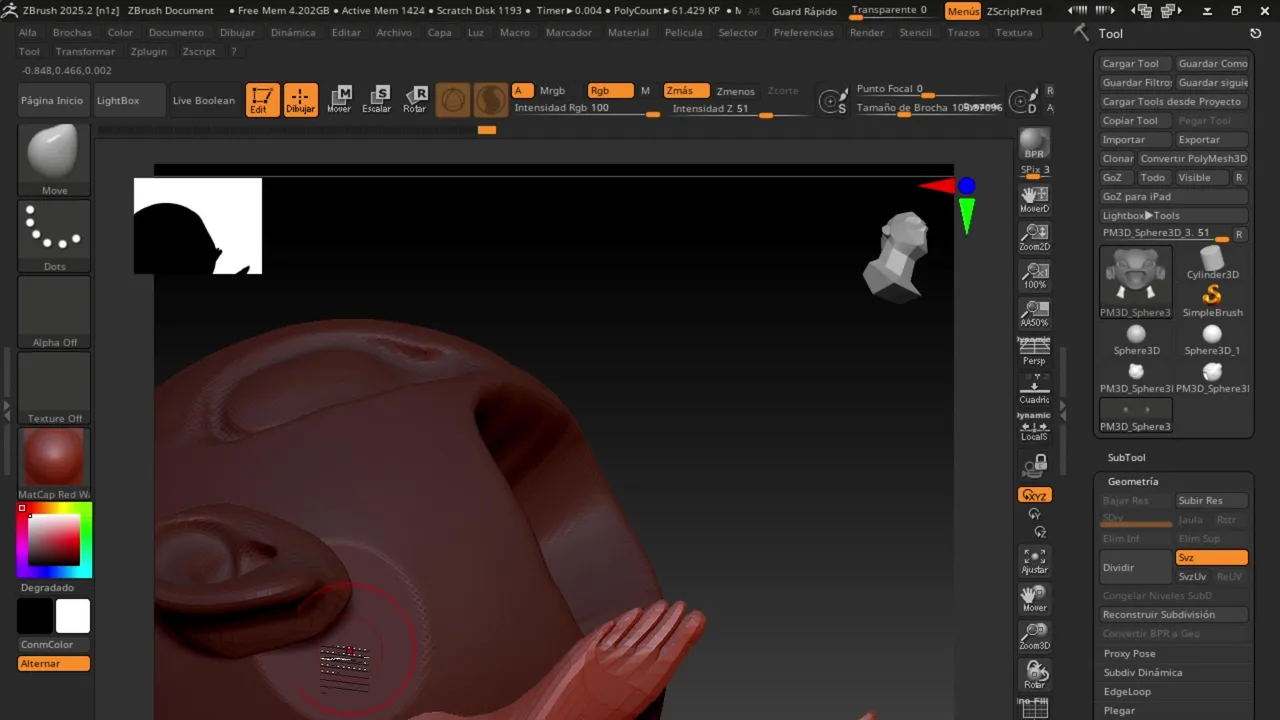This screenshot has width=1280, height=720.
Task: Expand the Subdiv Dinámica subsection
Action: (1143, 672)
